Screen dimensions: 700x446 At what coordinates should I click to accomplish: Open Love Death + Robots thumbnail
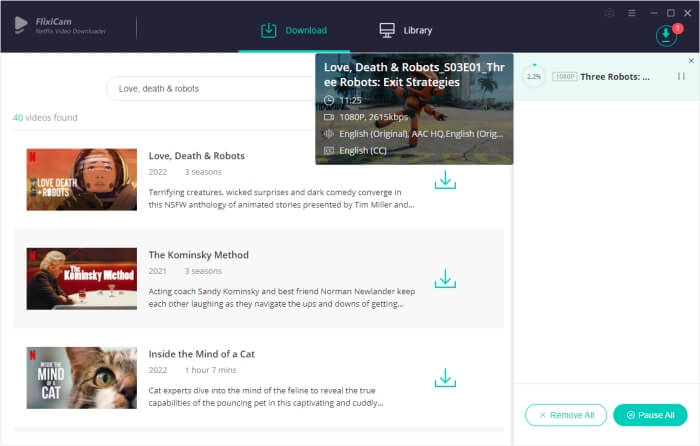82,179
